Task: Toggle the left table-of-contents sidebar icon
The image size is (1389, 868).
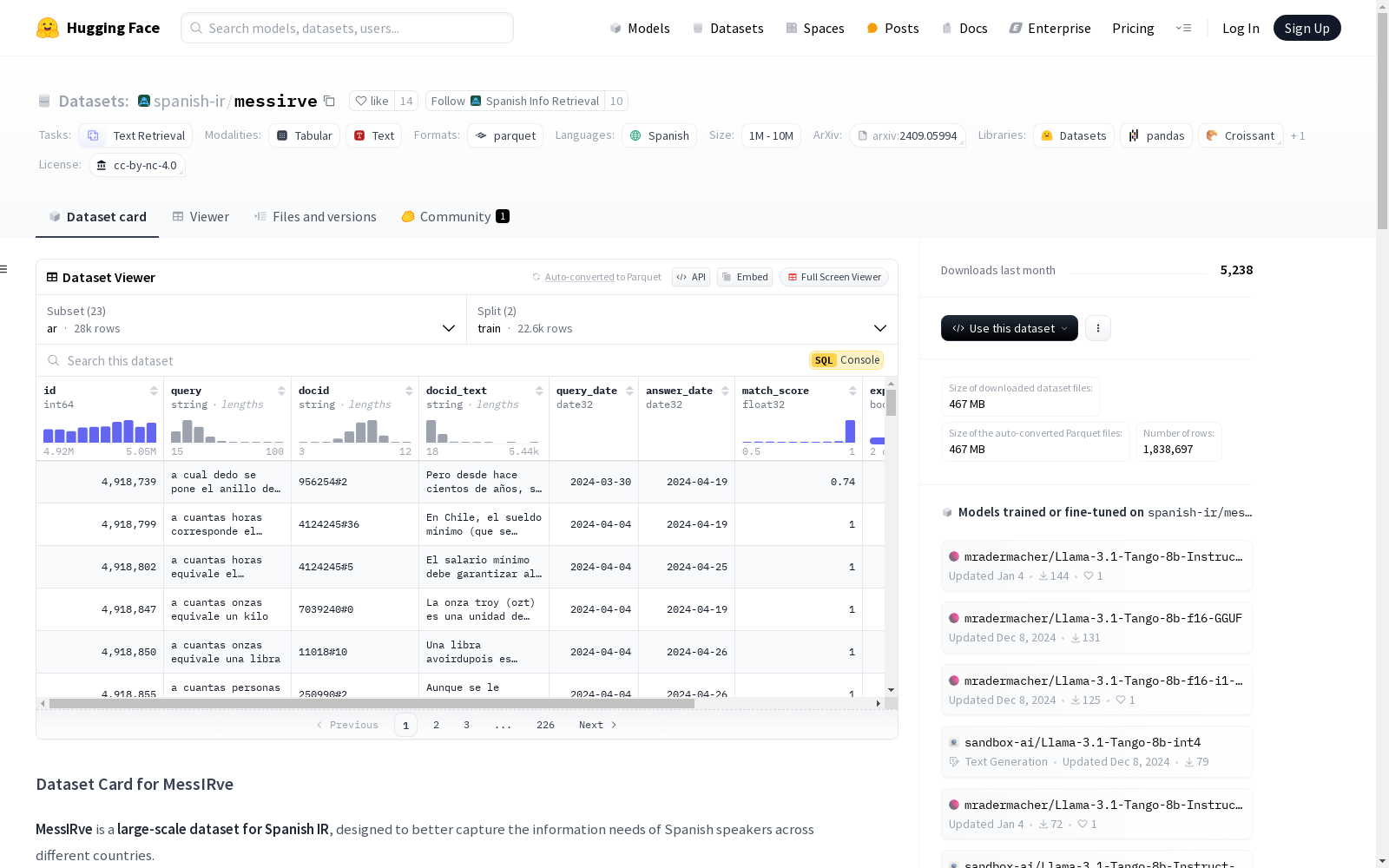Action: click(x=3, y=269)
